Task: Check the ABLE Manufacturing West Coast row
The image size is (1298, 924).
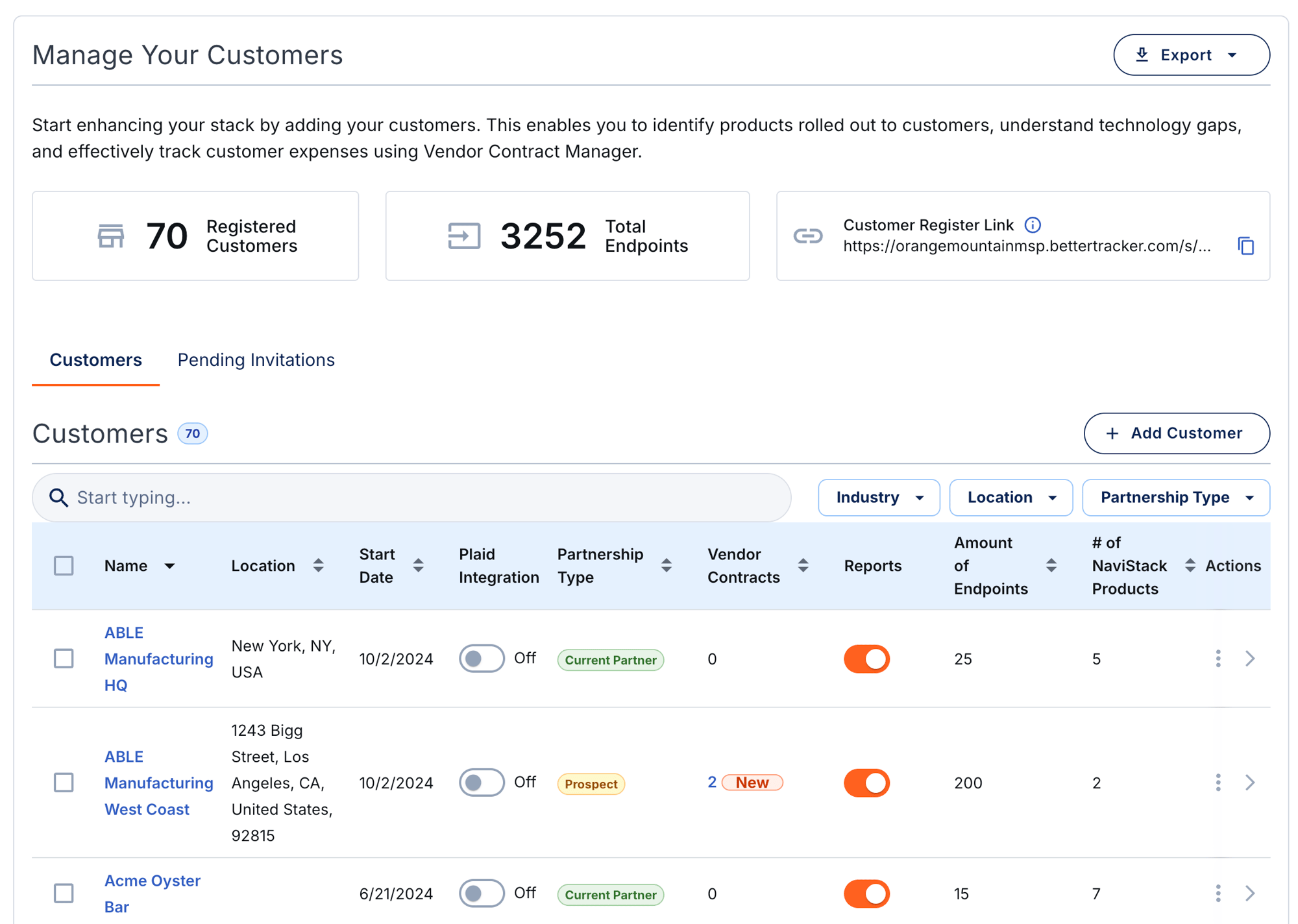Action: [x=64, y=783]
